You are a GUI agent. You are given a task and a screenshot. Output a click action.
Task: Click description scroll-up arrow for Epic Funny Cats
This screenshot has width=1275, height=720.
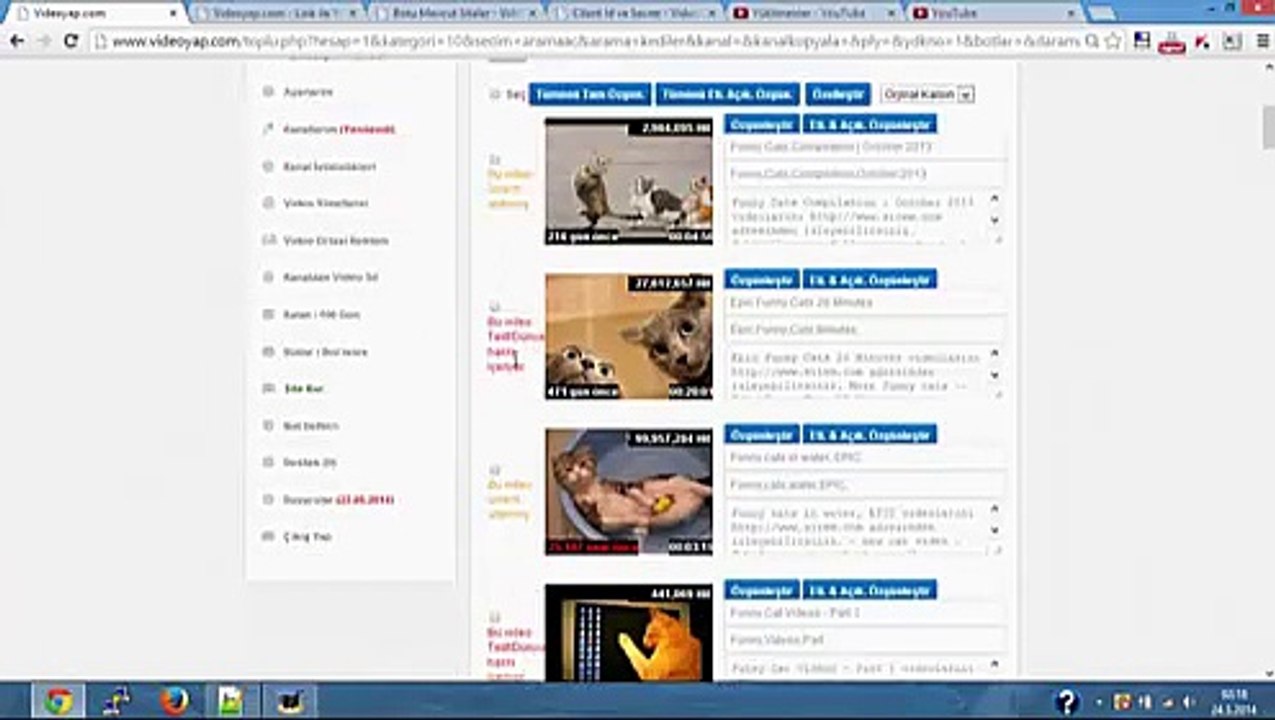[995, 354]
